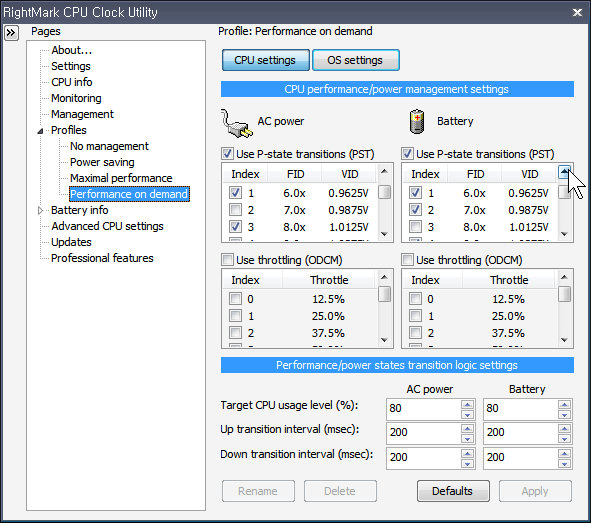Decrease AC power Up transition interval
This screenshot has height=523, width=591.
(x=467, y=439)
